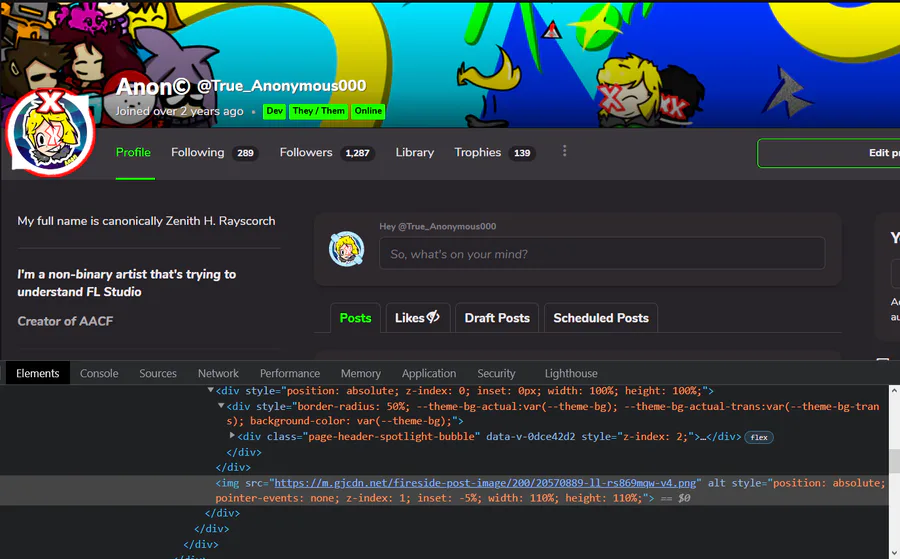Select the Draft Posts tab
Viewport: 900px width, 559px height.
tap(497, 318)
